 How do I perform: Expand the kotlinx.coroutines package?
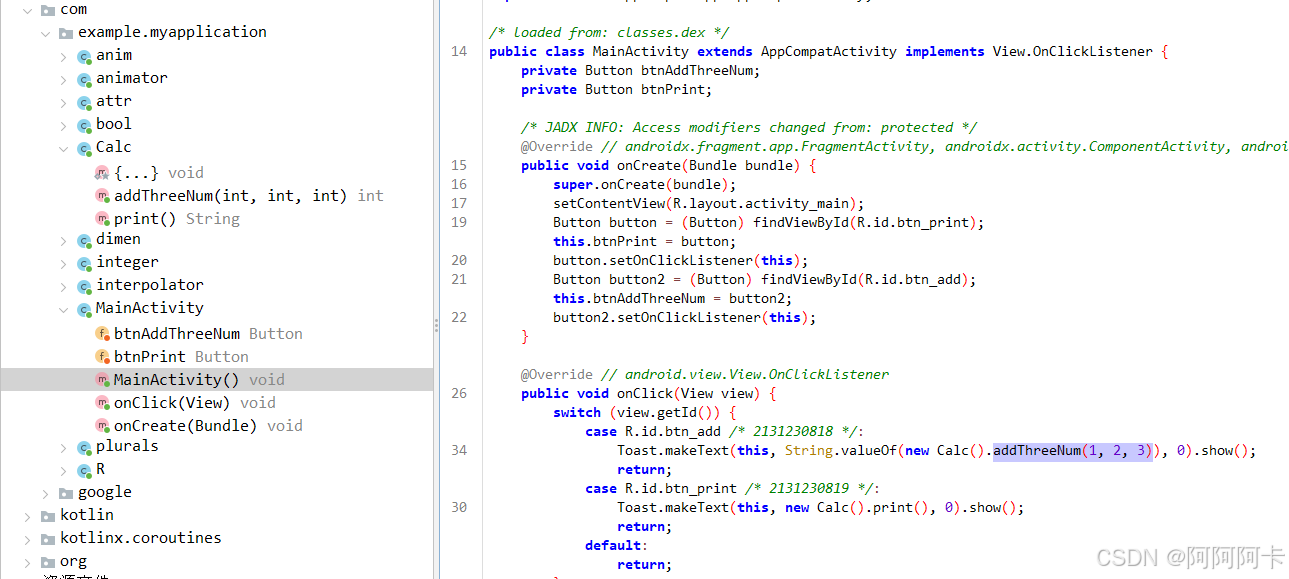pos(28,539)
